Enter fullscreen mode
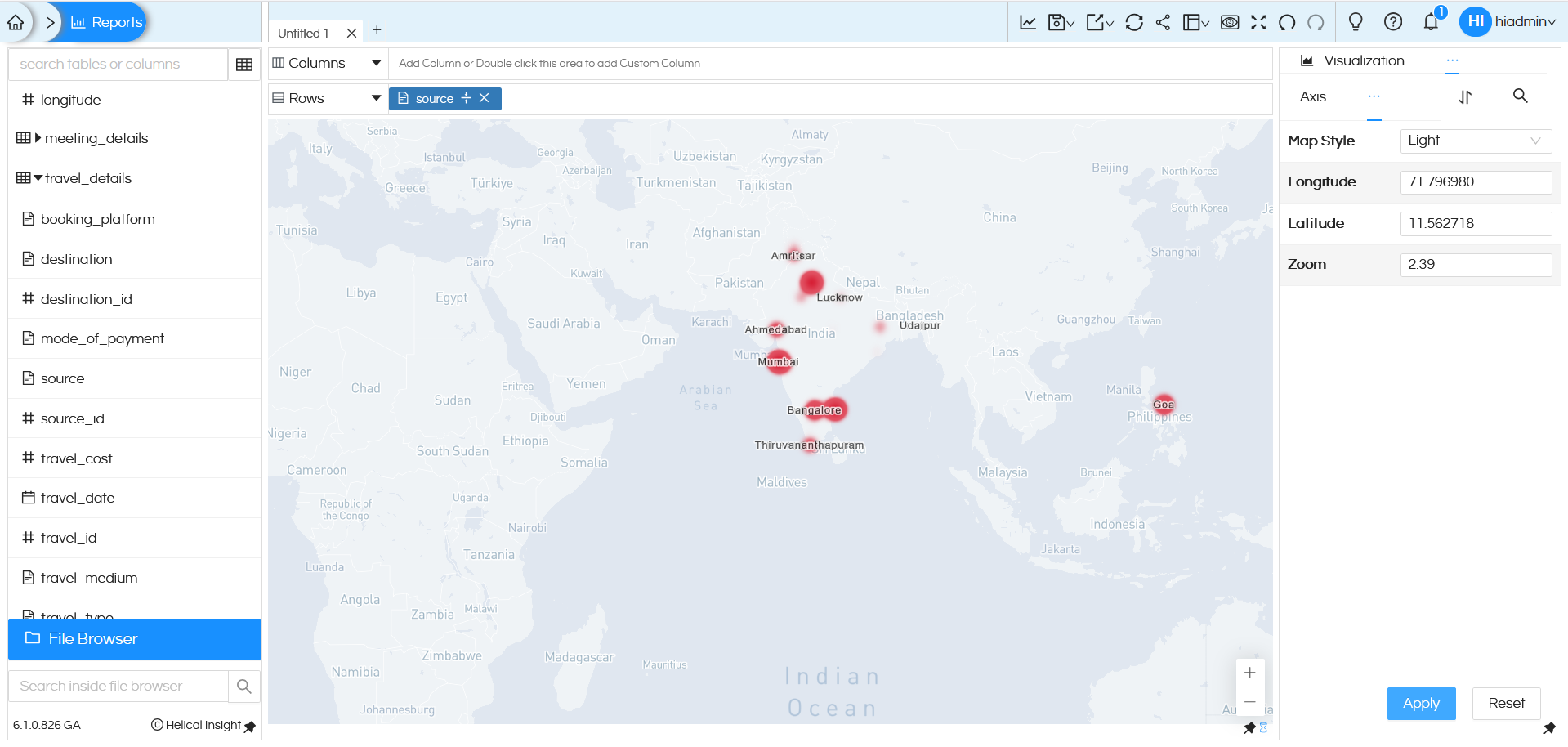 coord(1258,22)
